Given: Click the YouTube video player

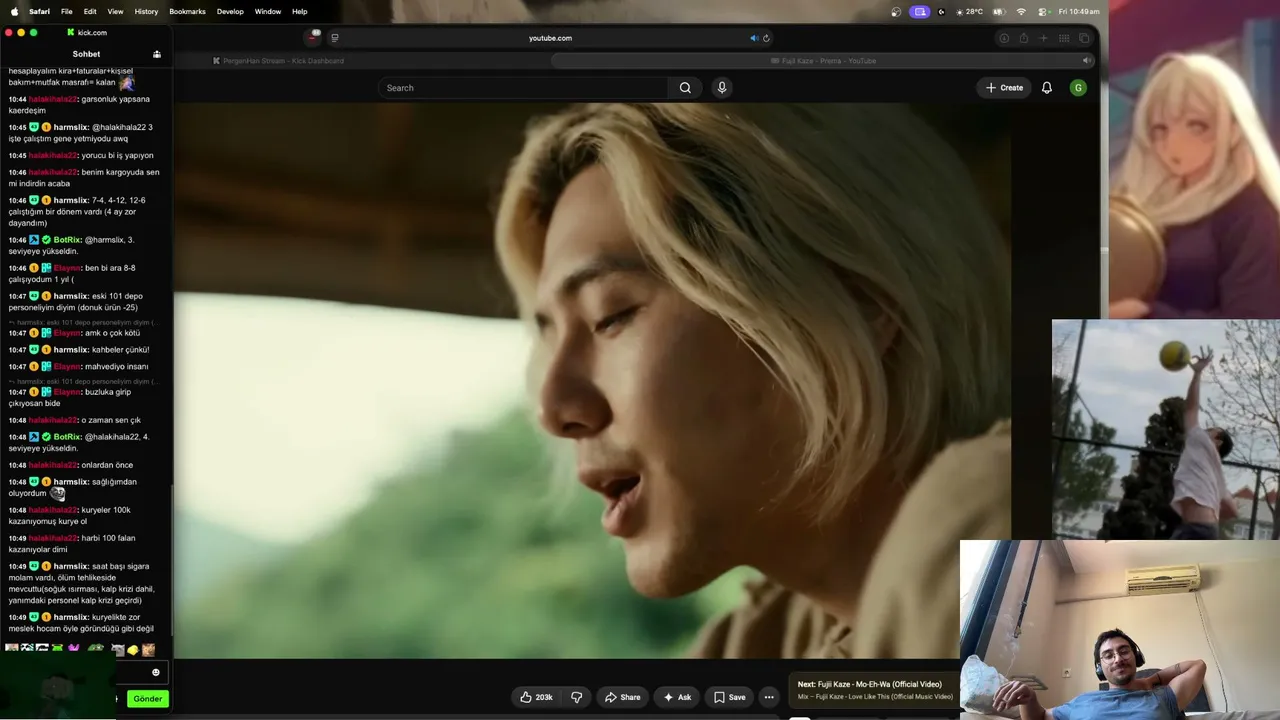Looking at the screenshot, I should [592, 380].
